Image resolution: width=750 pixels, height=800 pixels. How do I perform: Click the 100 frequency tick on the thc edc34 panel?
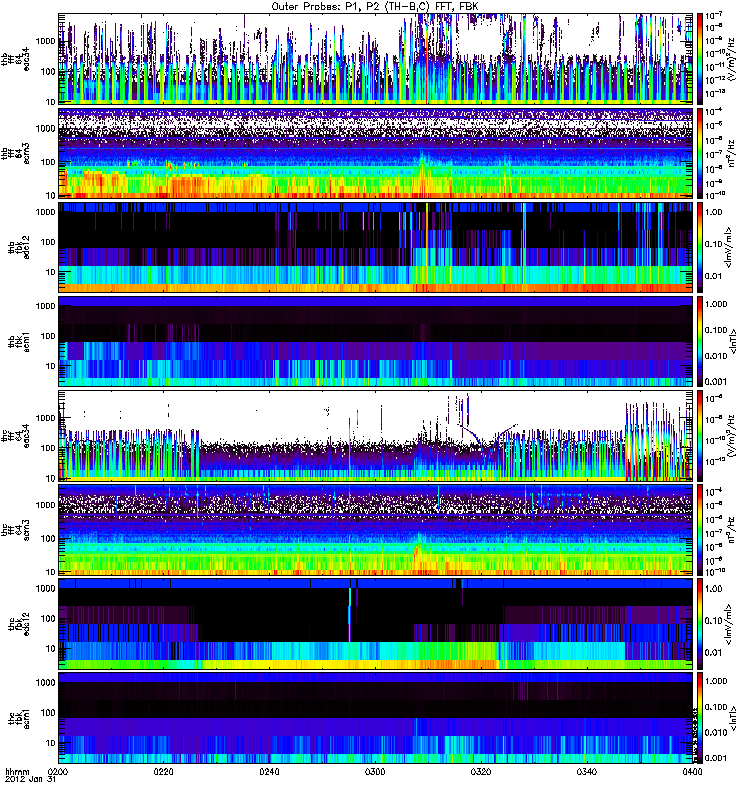pyautogui.click(x=47, y=448)
